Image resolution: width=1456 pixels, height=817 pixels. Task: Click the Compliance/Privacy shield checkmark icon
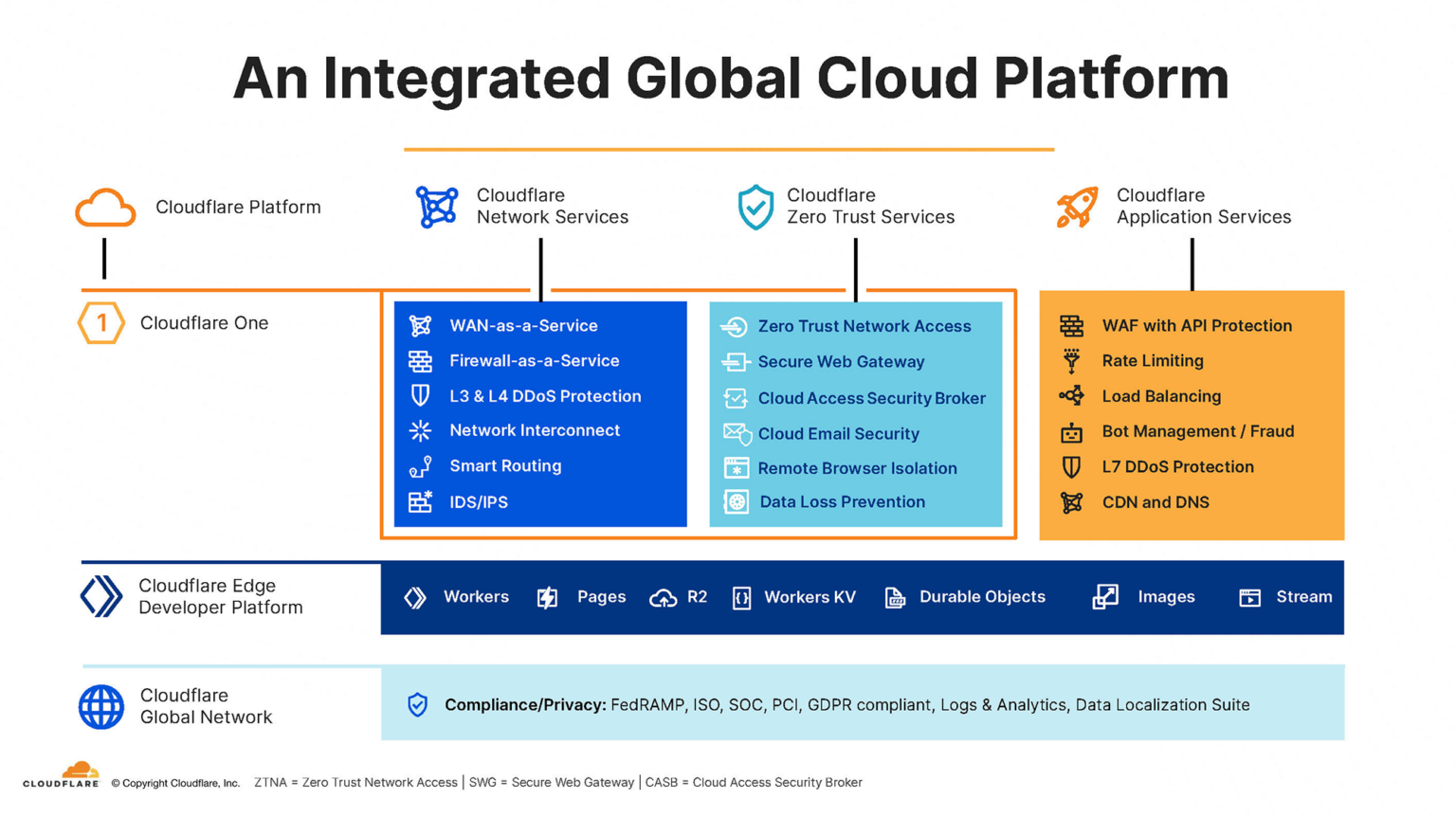[417, 705]
